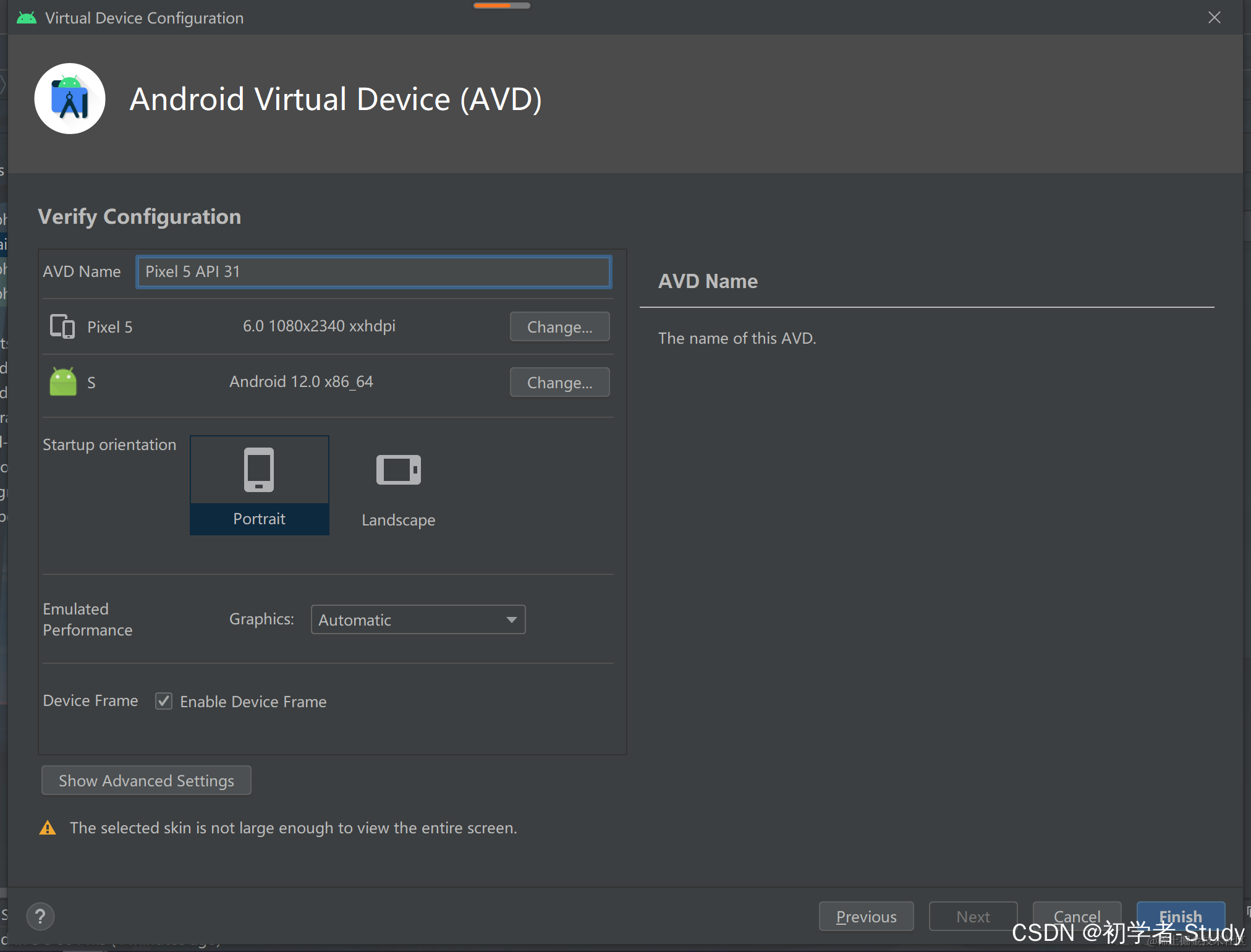Click the Android Studio AVD logo icon
The height and width of the screenshot is (952, 1251).
pyautogui.click(x=70, y=99)
